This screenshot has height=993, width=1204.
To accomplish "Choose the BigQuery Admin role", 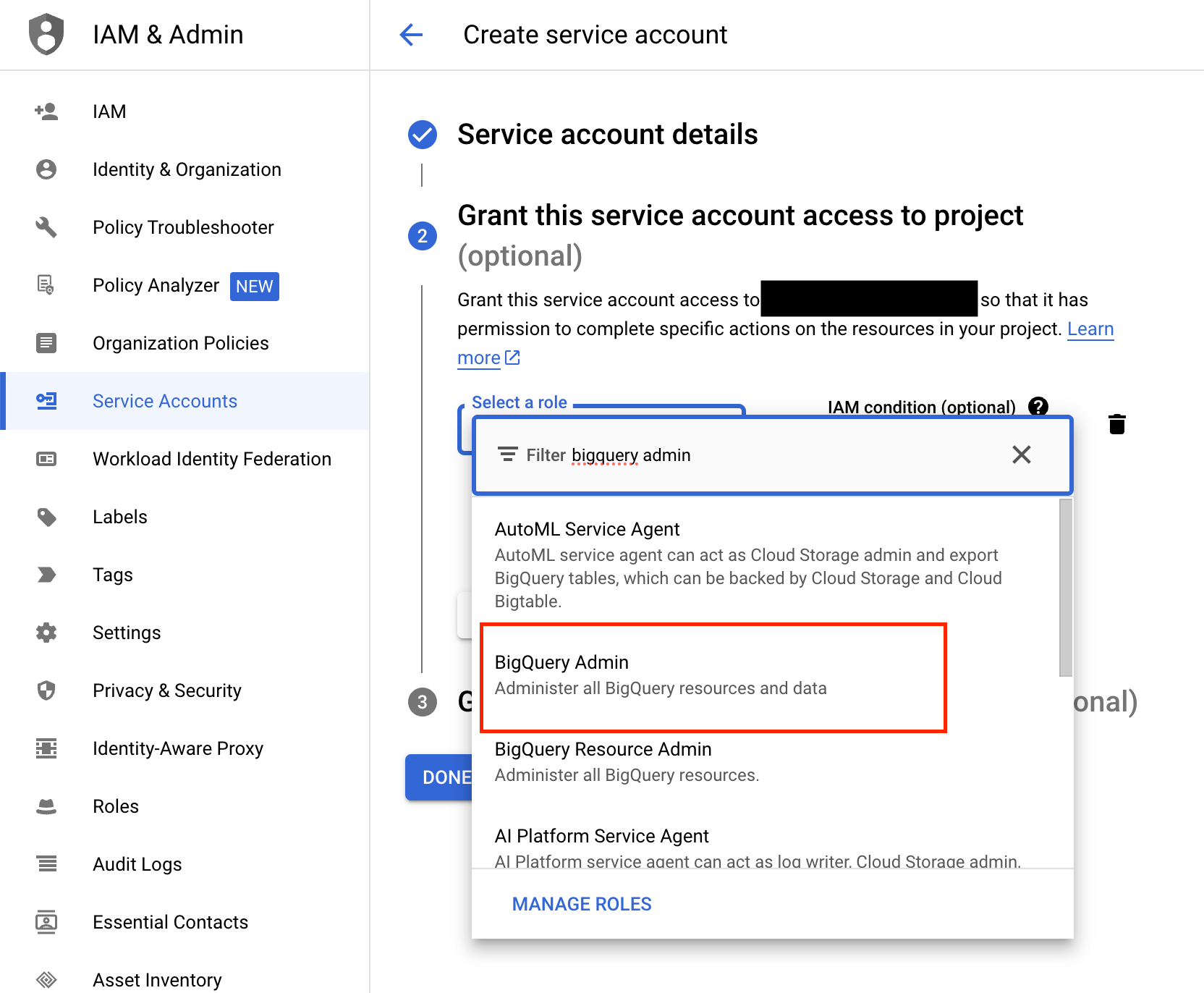I will point(766,675).
